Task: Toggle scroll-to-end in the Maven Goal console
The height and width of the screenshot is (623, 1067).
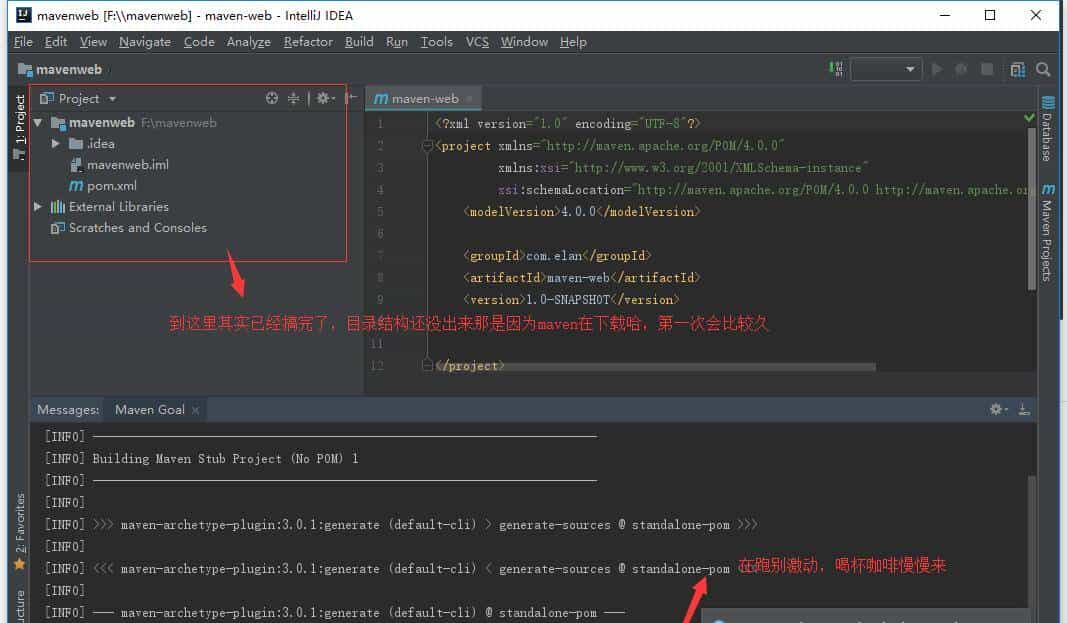Action: click(1022, 409)
